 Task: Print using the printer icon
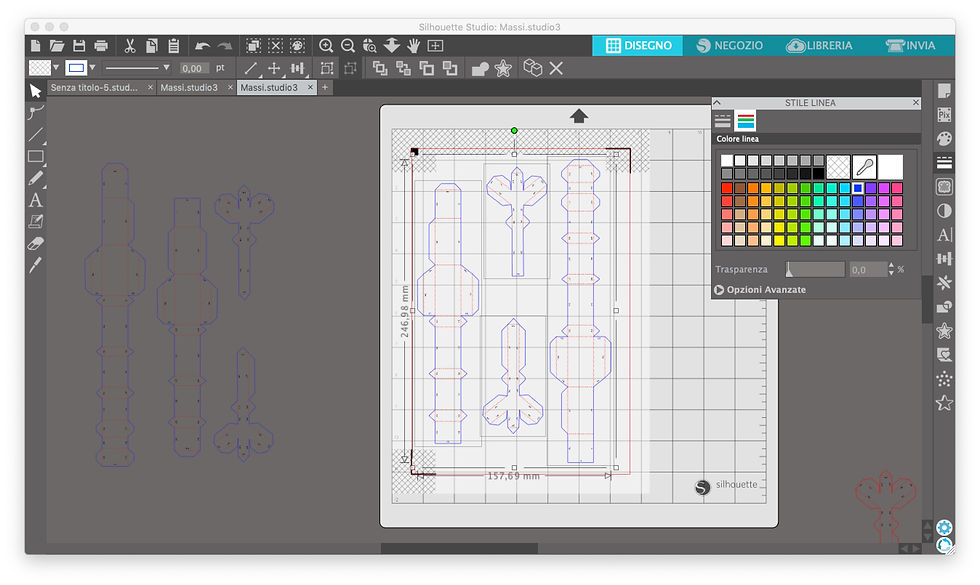[x=101, y=46]
